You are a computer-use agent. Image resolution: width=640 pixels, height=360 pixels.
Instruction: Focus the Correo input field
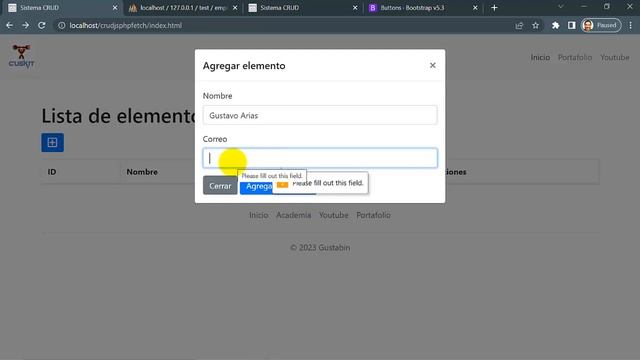(x=320, y=158)
